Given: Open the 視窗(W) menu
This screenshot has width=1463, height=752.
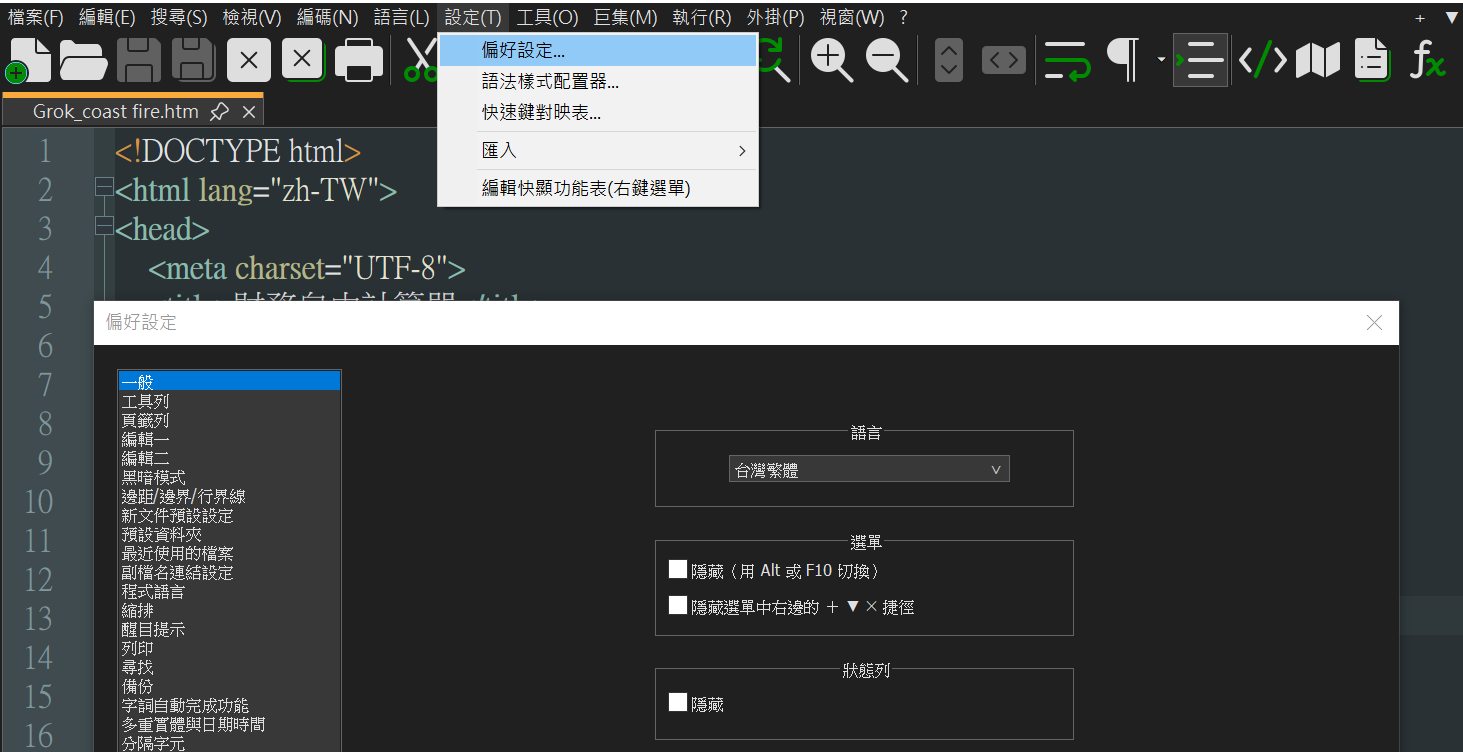Looking at the screenshot, I should [x=852, y=17].
